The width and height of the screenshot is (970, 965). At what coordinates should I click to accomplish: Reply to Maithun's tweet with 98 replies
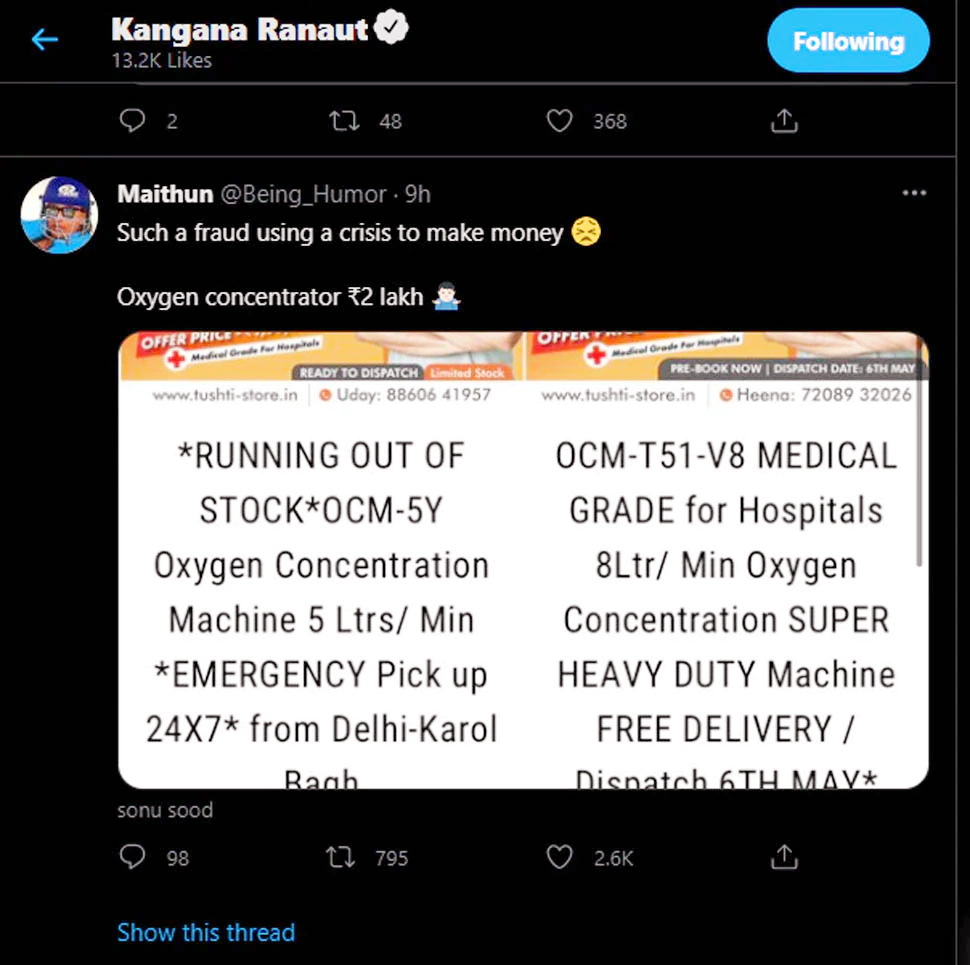pyautogui.click(x=133, y=857)
